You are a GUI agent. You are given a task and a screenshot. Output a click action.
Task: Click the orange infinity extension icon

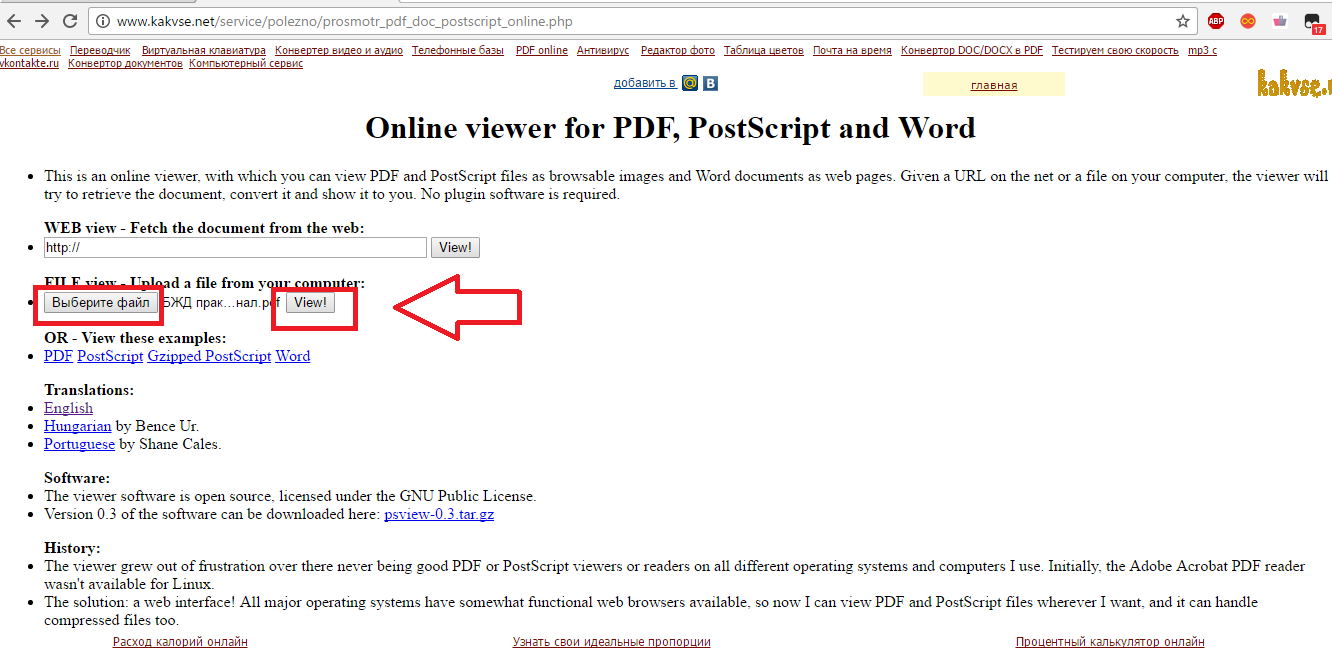tap(1247, 21)
